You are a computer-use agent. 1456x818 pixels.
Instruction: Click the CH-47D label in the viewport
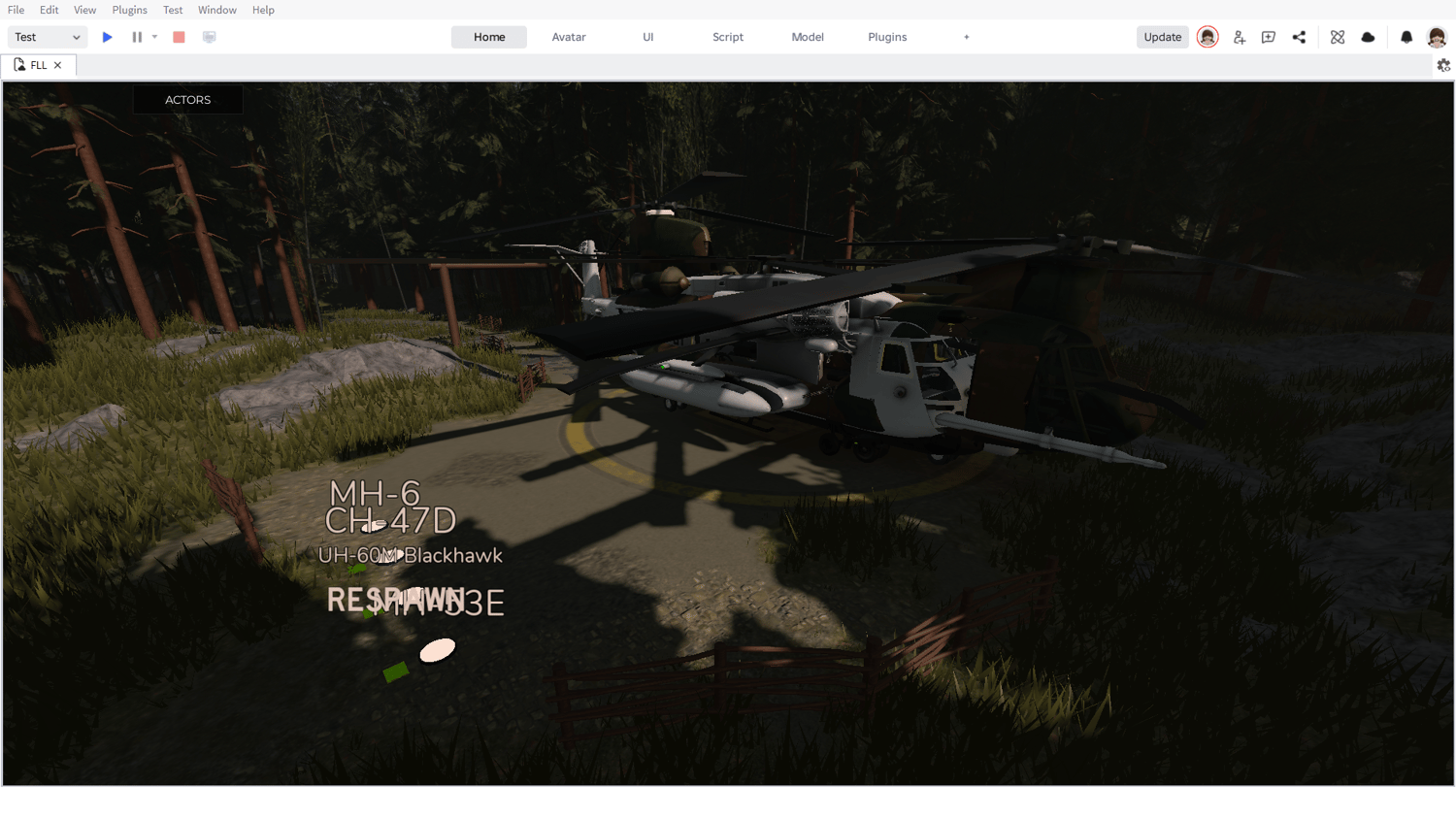tap(390, 521)
